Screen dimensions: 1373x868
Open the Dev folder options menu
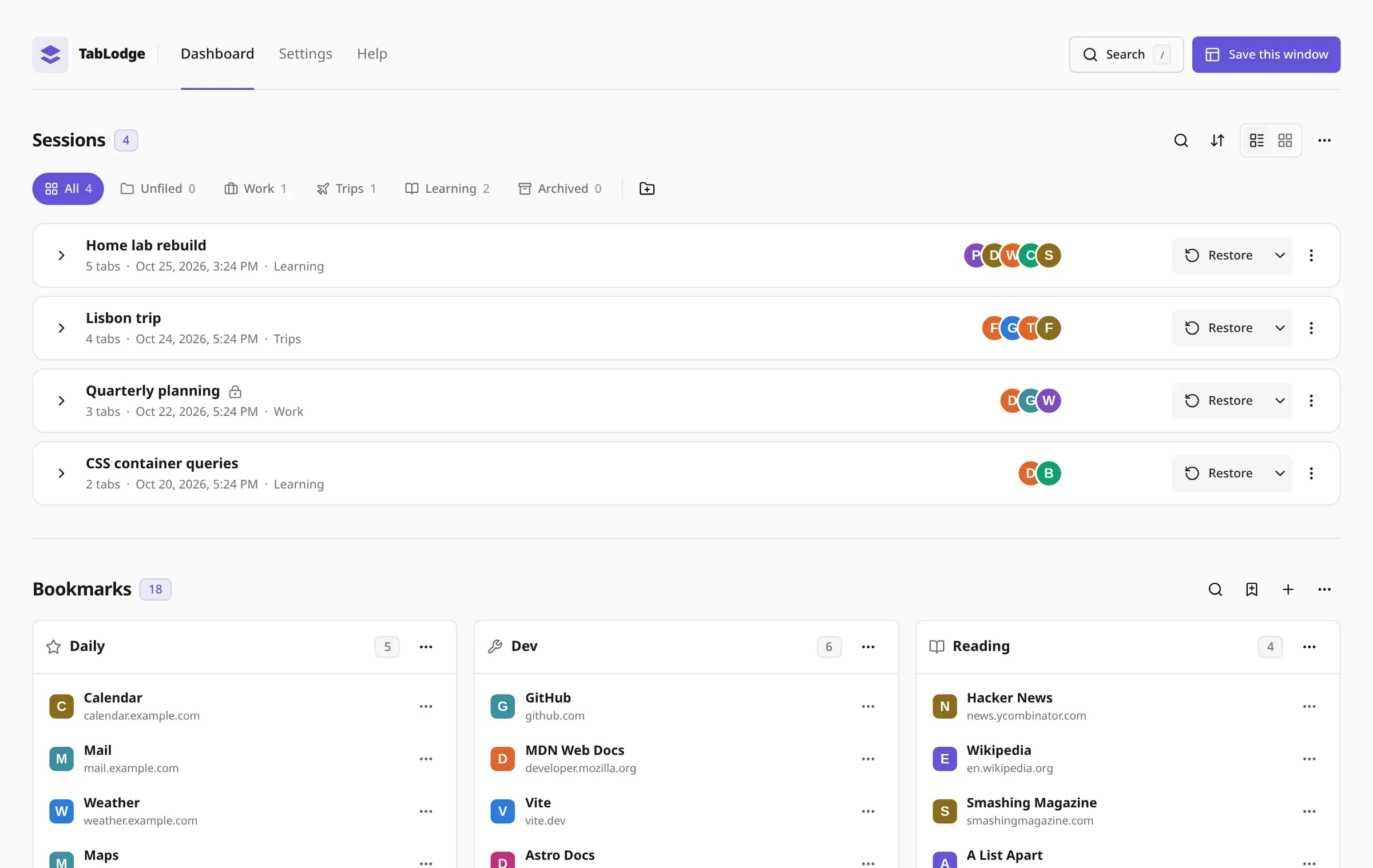(x=868, y=647)
